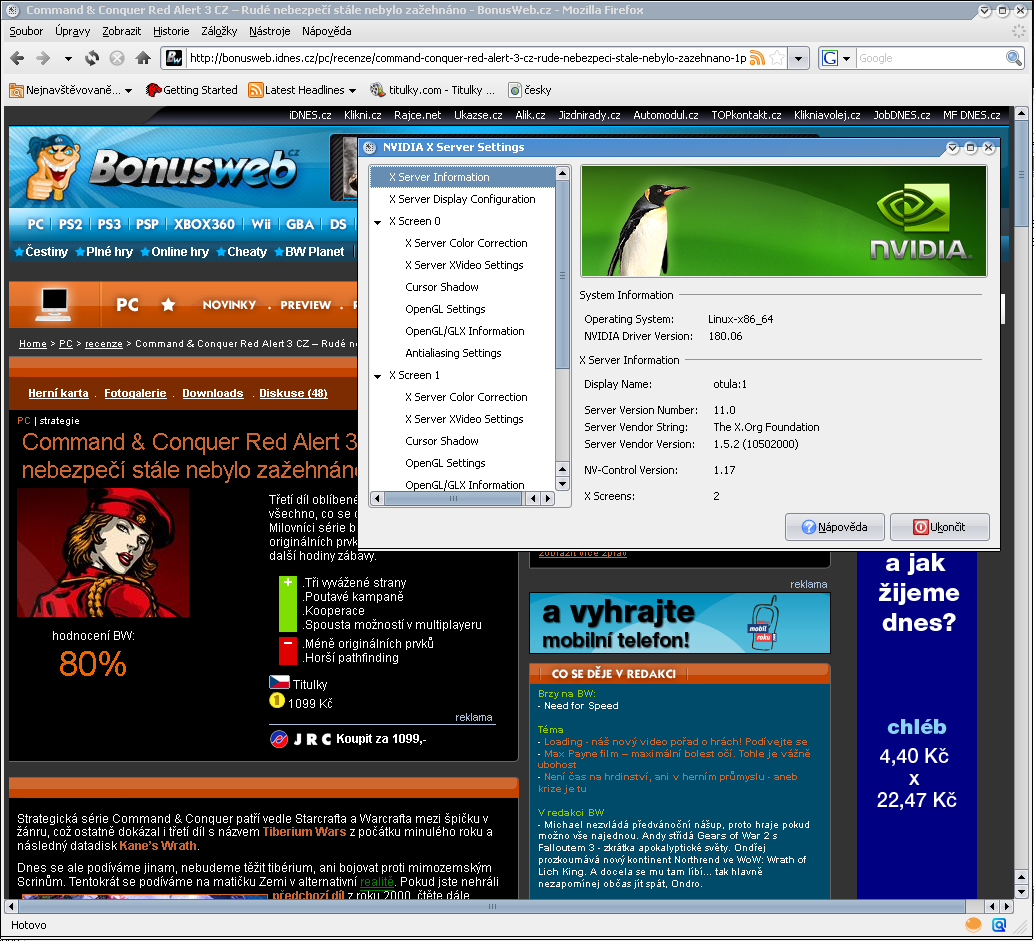Go forward with Firefox forward arrow

coord(43,58)
